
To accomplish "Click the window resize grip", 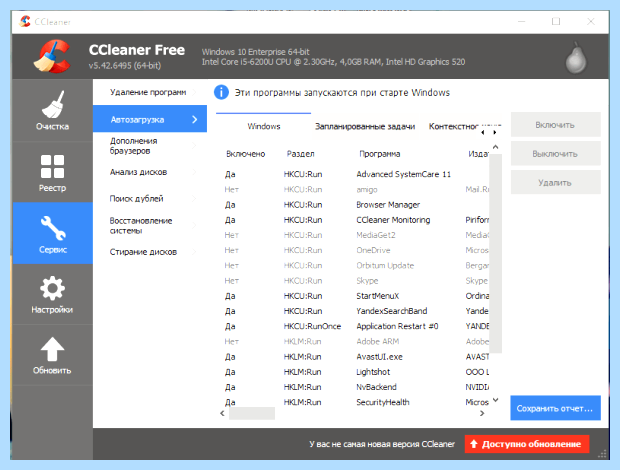I will 602,455.
